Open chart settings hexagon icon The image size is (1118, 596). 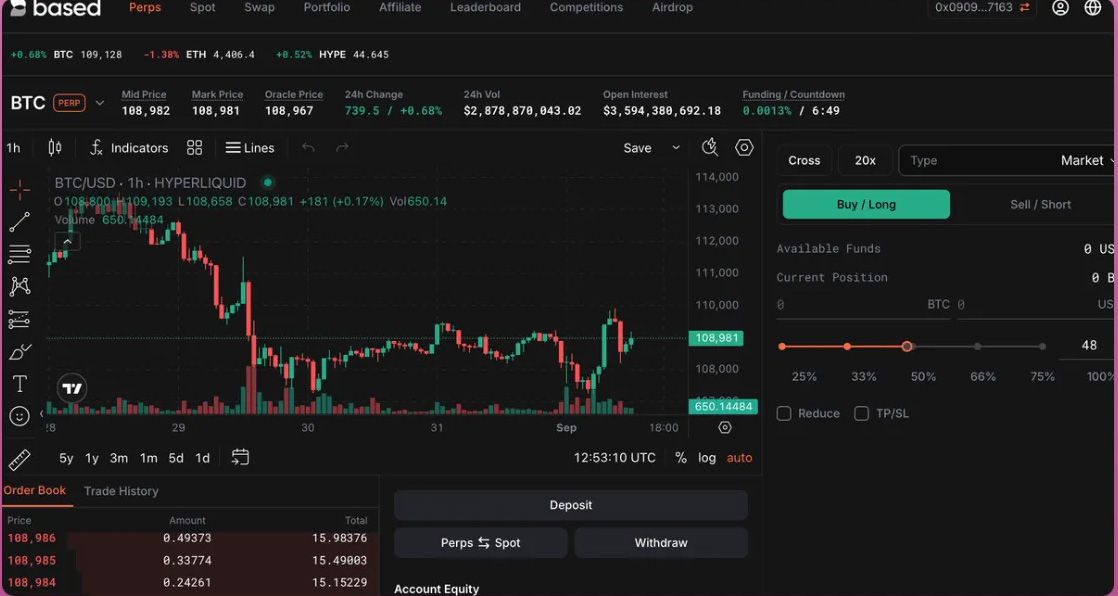pyautogui.click(x=744, y=148)
